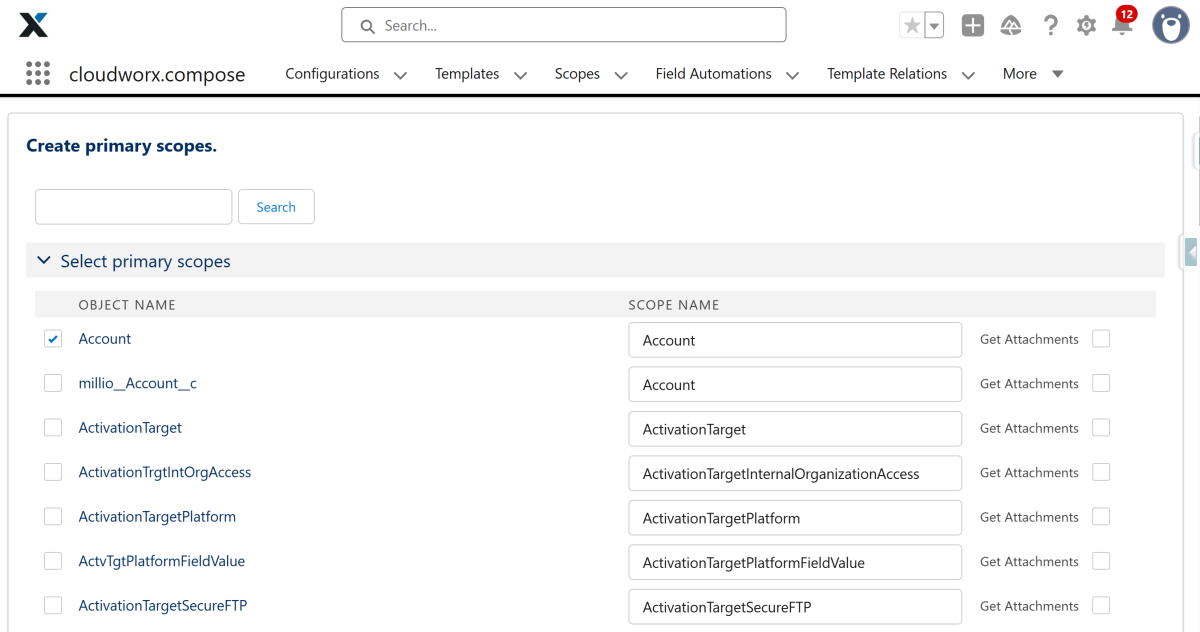This screenshot has width=1200, height=632.
Task: Edit the ActivationTargetSecureFTP scope name field
Action: tap(795, 607)
